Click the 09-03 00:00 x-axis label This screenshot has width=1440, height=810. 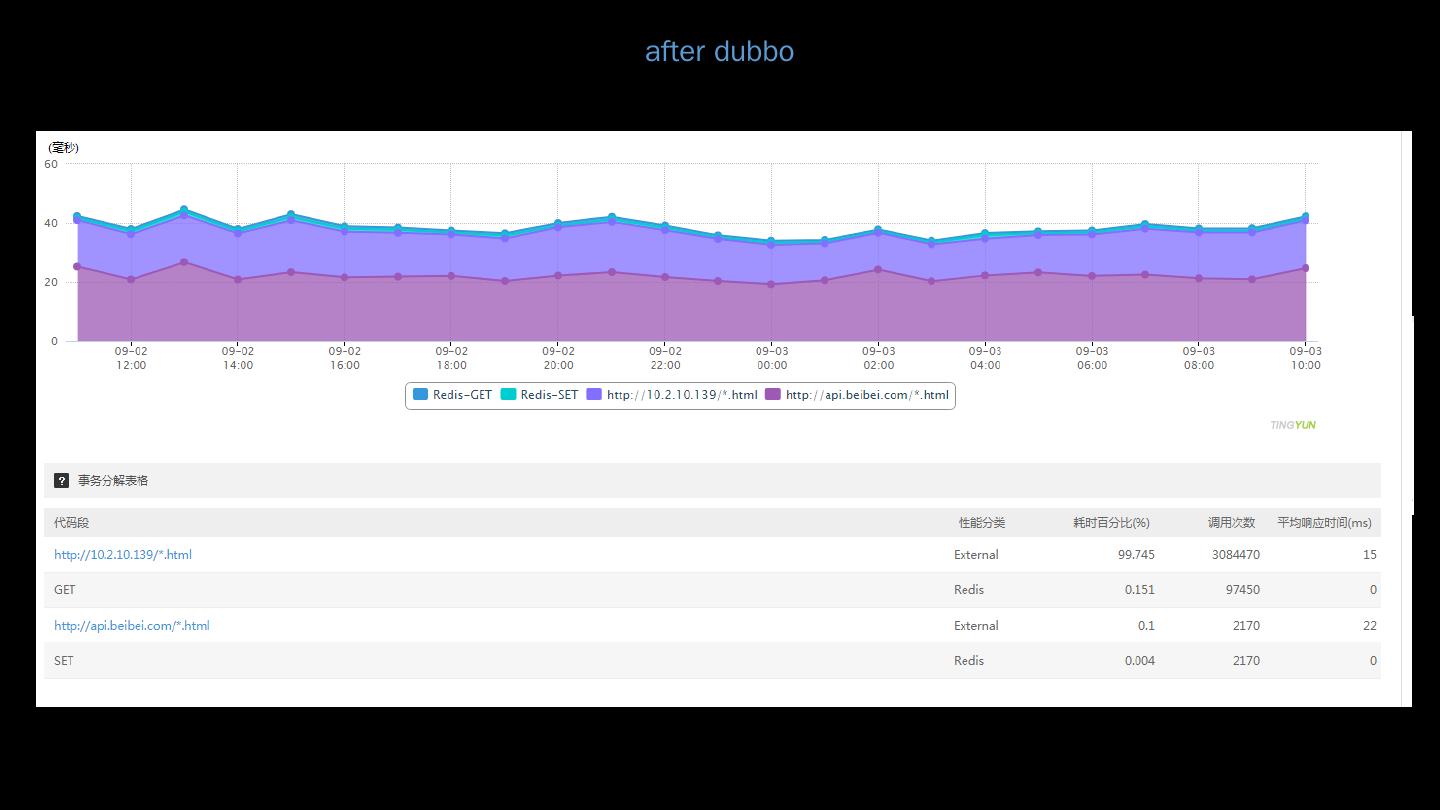772,358
